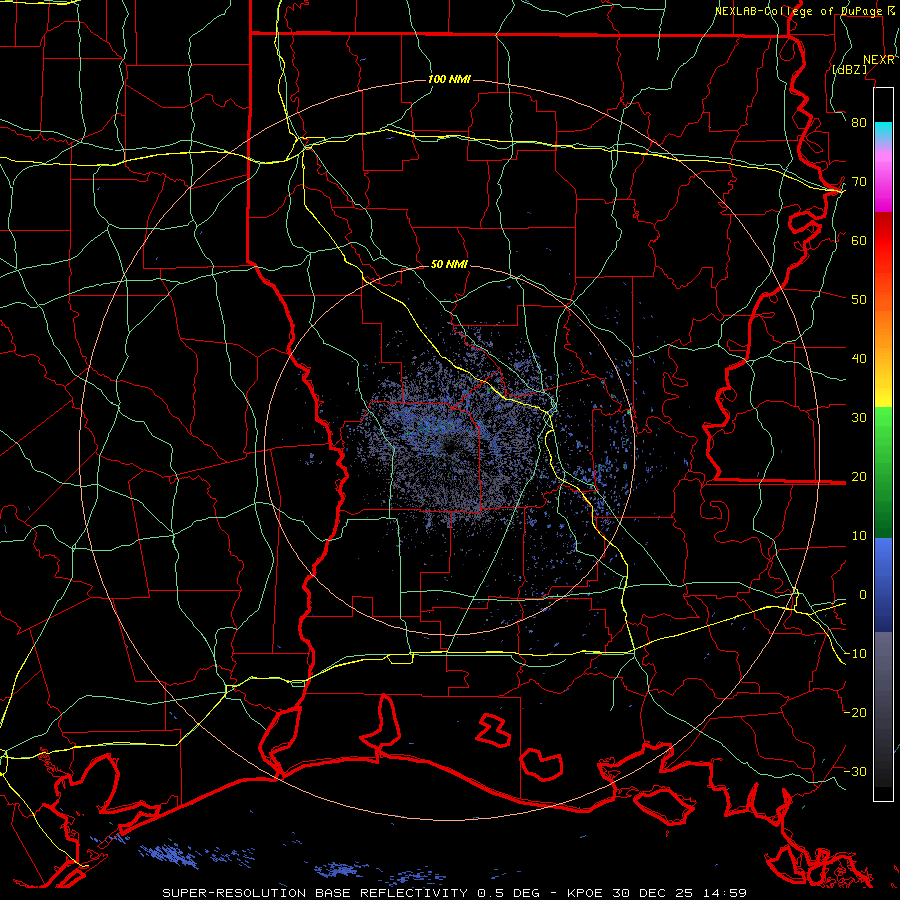Click the NEXR label above the color legend
Screen dimensions: 900x900
point(879,60)
